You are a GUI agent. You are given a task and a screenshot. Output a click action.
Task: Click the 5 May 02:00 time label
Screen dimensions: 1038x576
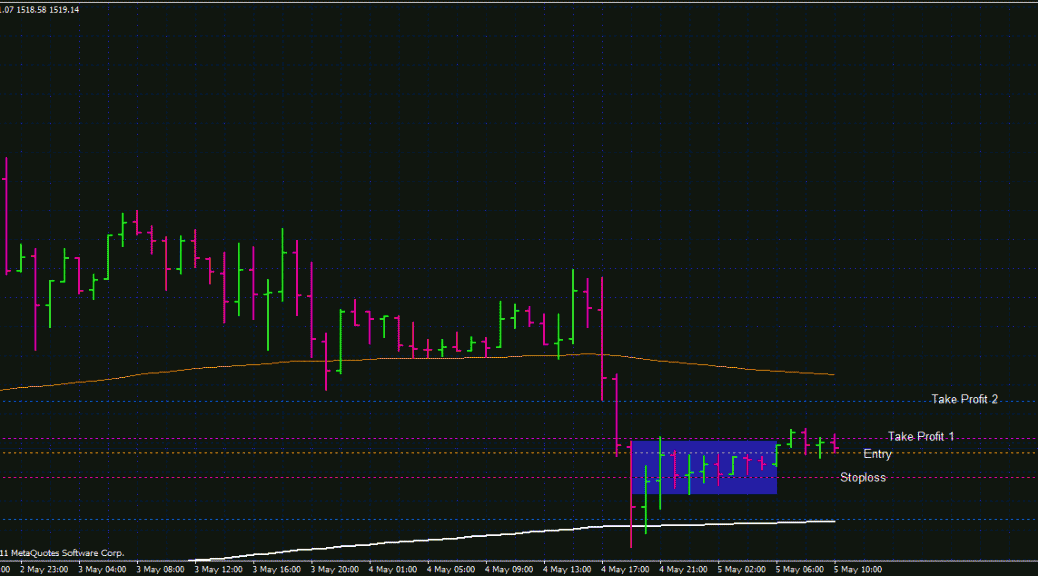[x=741, y=569]
